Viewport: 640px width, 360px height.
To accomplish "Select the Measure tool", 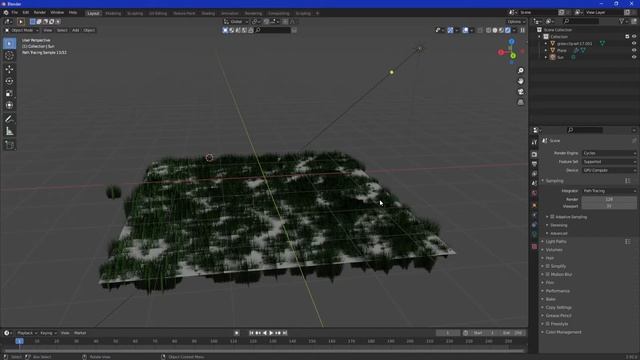I will click(x=9, y=131).
